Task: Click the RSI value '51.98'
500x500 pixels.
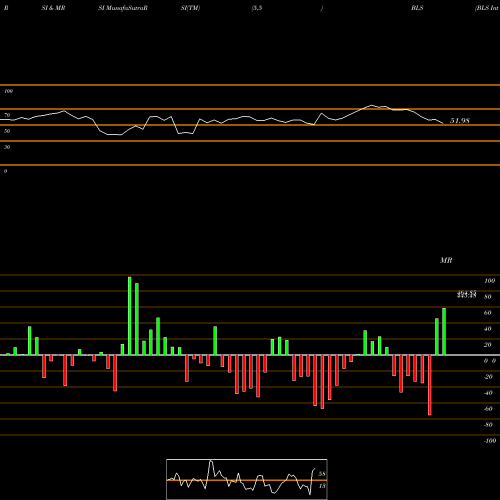Action: [x=460, y=121]
